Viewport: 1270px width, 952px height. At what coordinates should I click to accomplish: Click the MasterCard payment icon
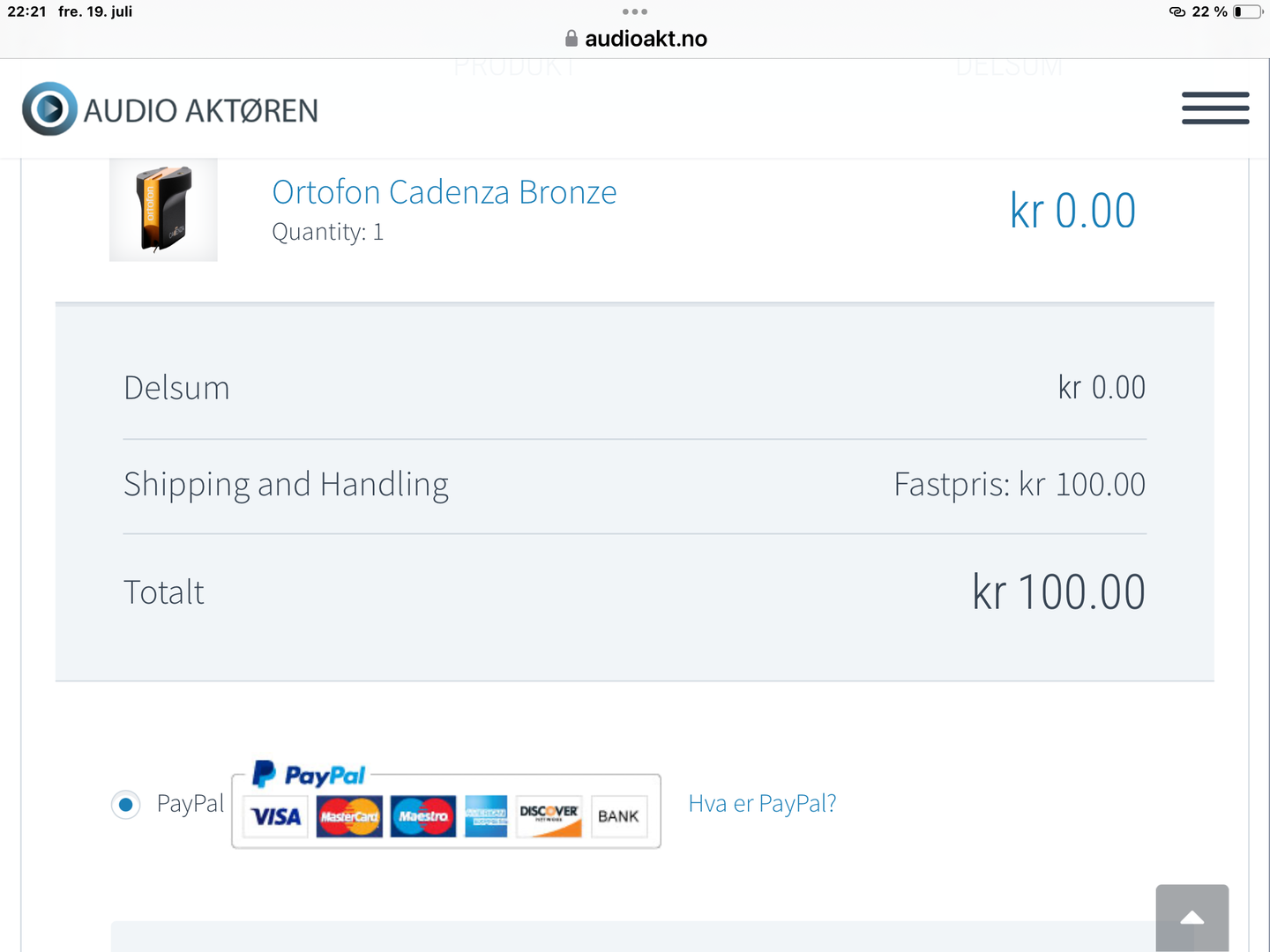pos(349,816)
